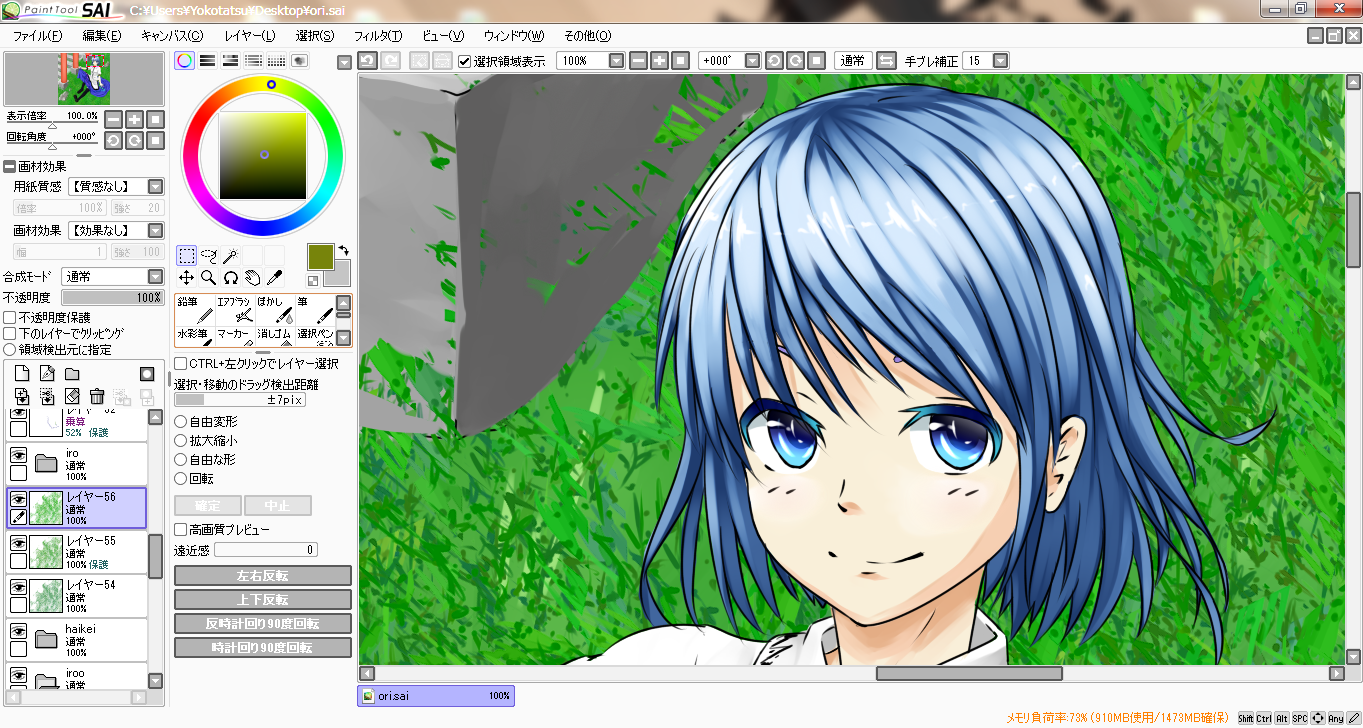Click the 遠近感 perspective input field
This screenshot has width=1363, height=728.
coord(266,550)
